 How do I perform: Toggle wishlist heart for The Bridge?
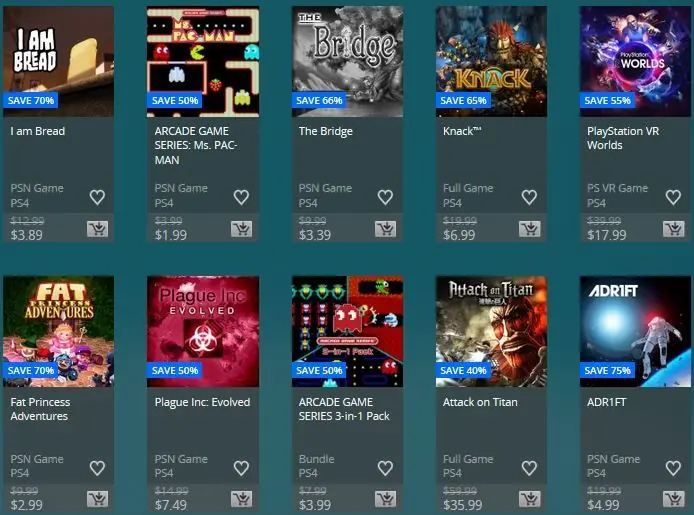386,197
